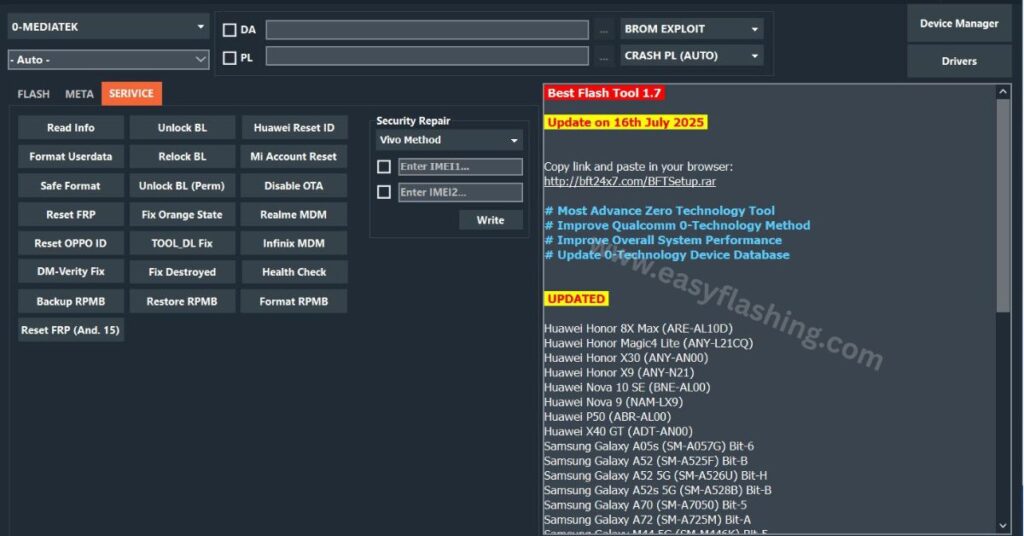Click TOOL_DL Fix

182,244
